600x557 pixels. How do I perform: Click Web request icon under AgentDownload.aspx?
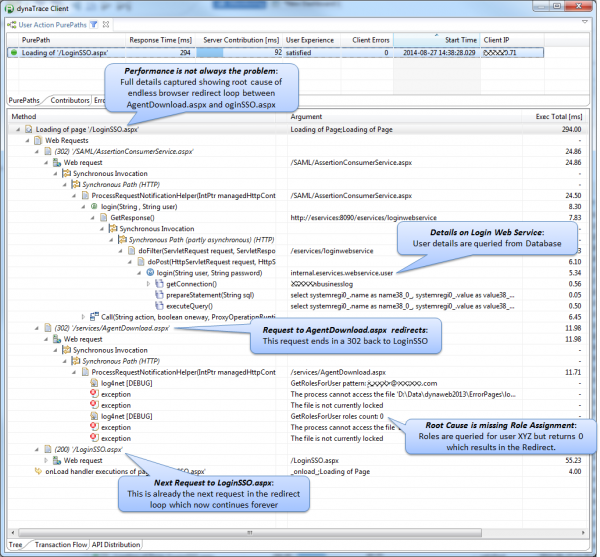coord(57,339)
